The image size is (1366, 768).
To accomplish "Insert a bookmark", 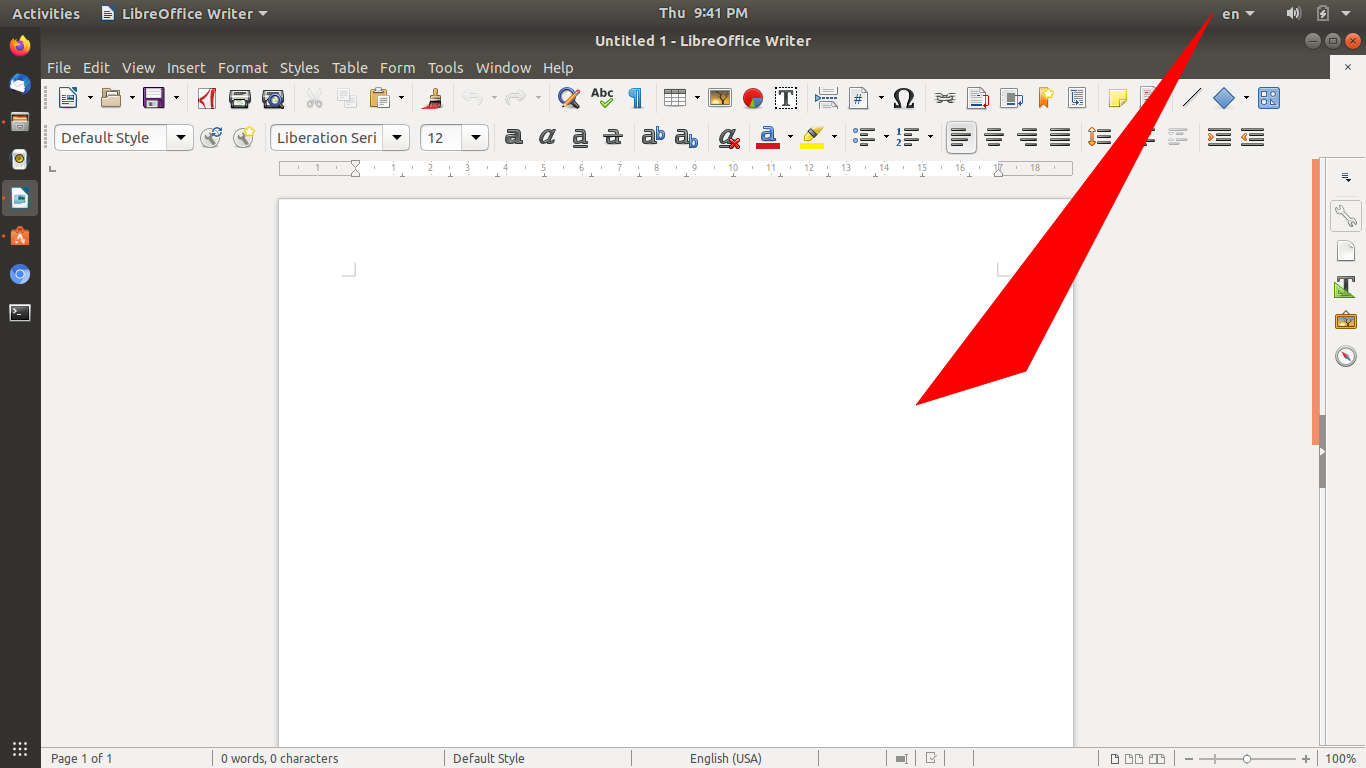I will click(1045, 98).
